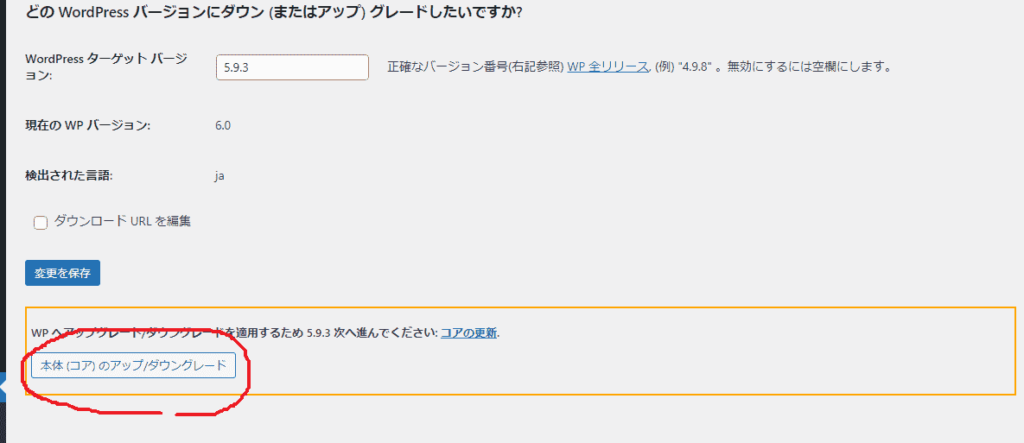The height and width of the screenshot is (443, 1024).
Task: Click the blue arrow on the left sidebar
Action: point(3,387)
